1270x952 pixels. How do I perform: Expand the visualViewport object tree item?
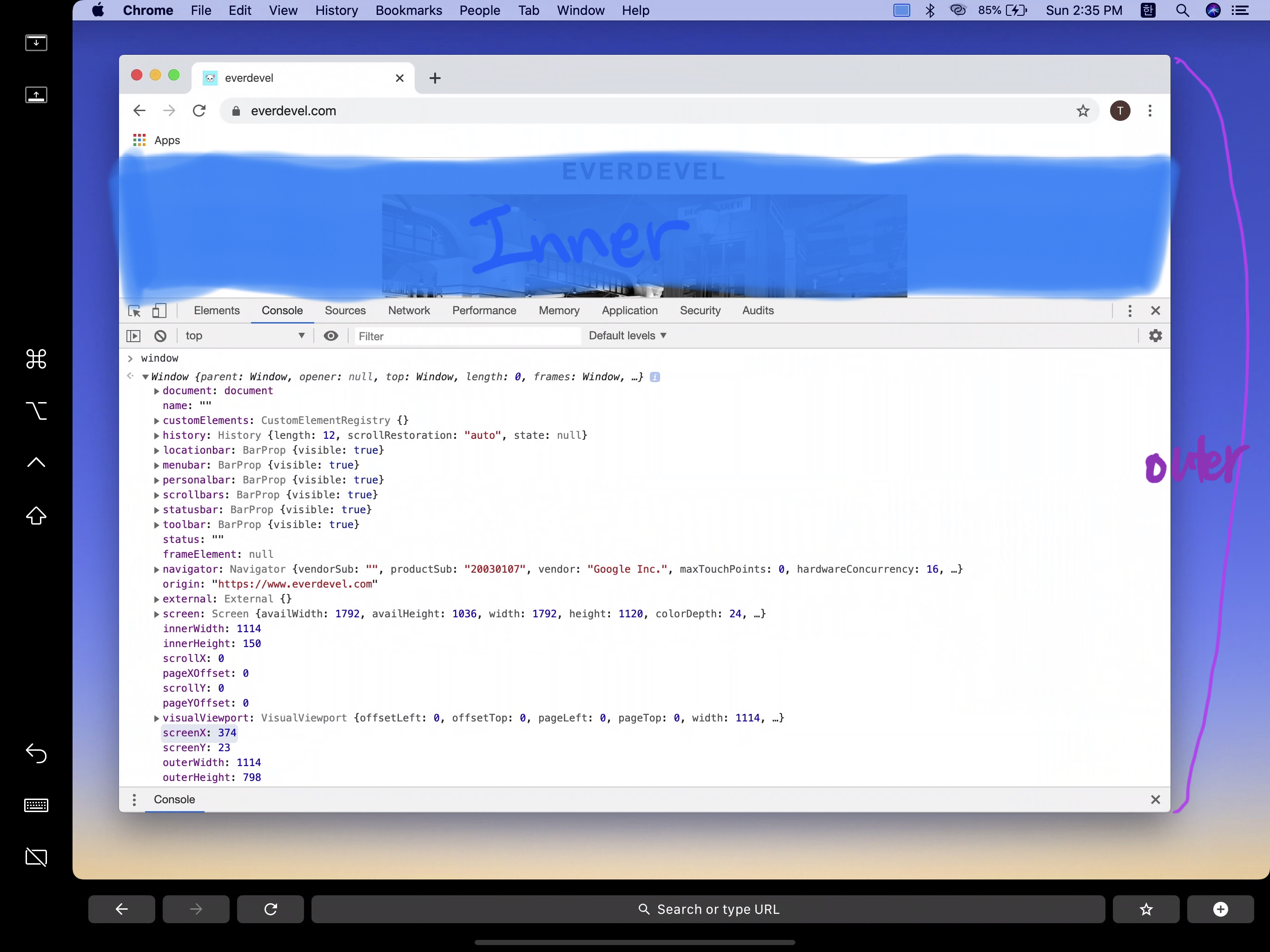[155, 718]
